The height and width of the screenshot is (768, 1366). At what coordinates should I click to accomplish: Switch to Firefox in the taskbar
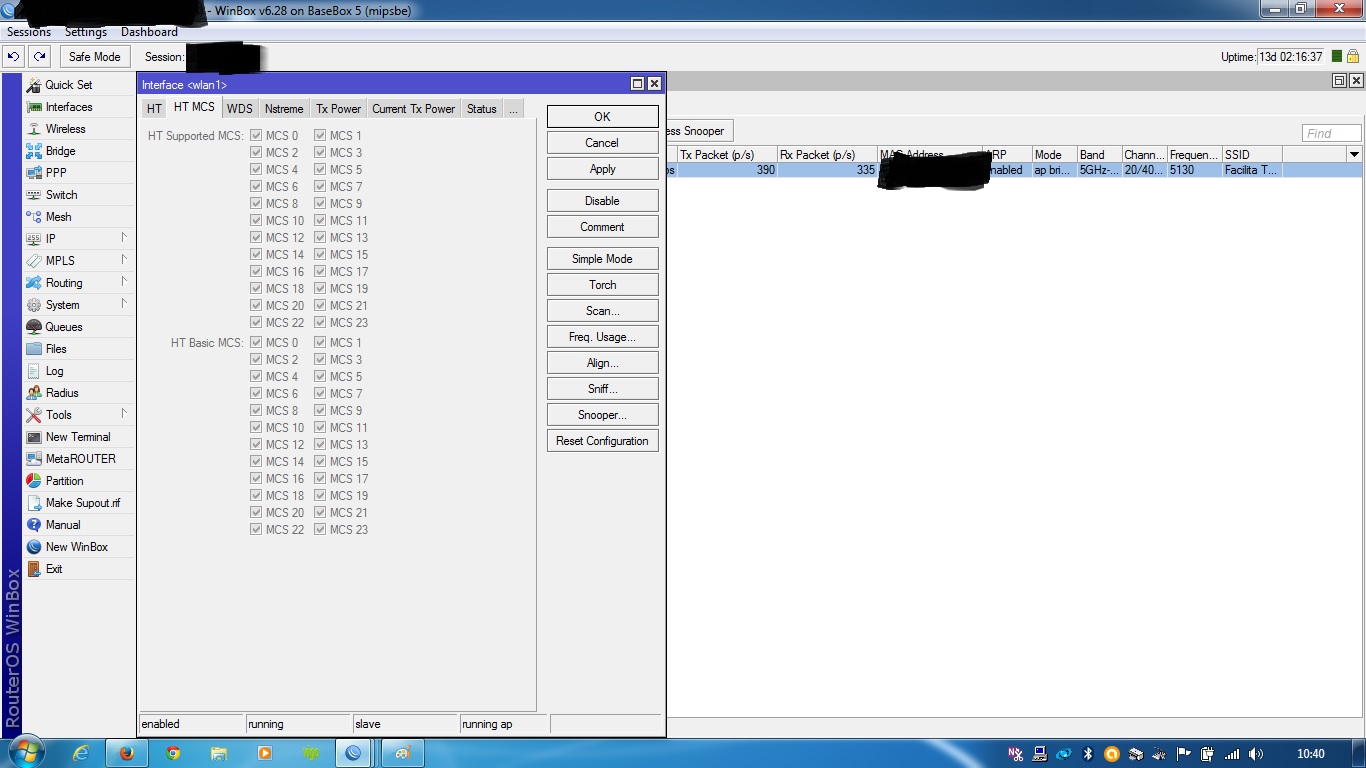(x=127, y=753)
